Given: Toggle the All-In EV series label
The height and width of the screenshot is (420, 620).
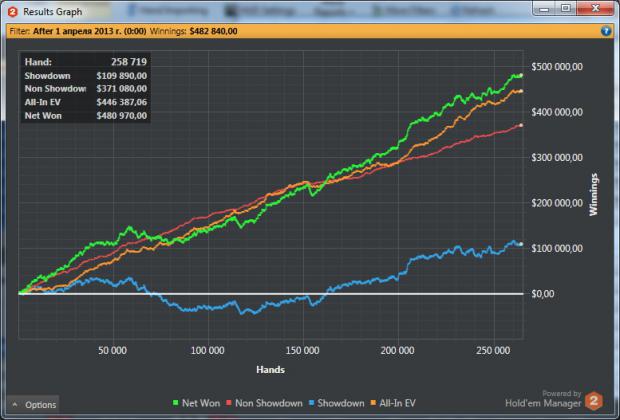Looking at the screenshot, I should 397,403.
